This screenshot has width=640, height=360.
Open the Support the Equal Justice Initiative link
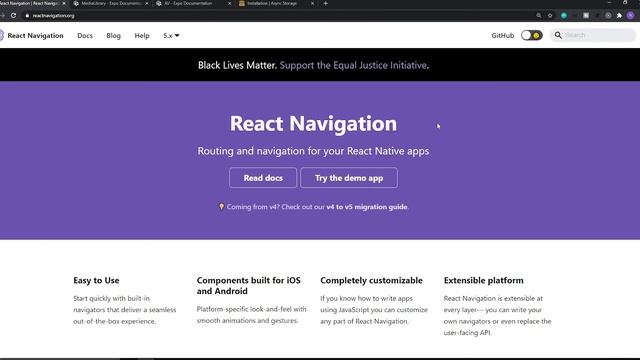click(353, 65)
